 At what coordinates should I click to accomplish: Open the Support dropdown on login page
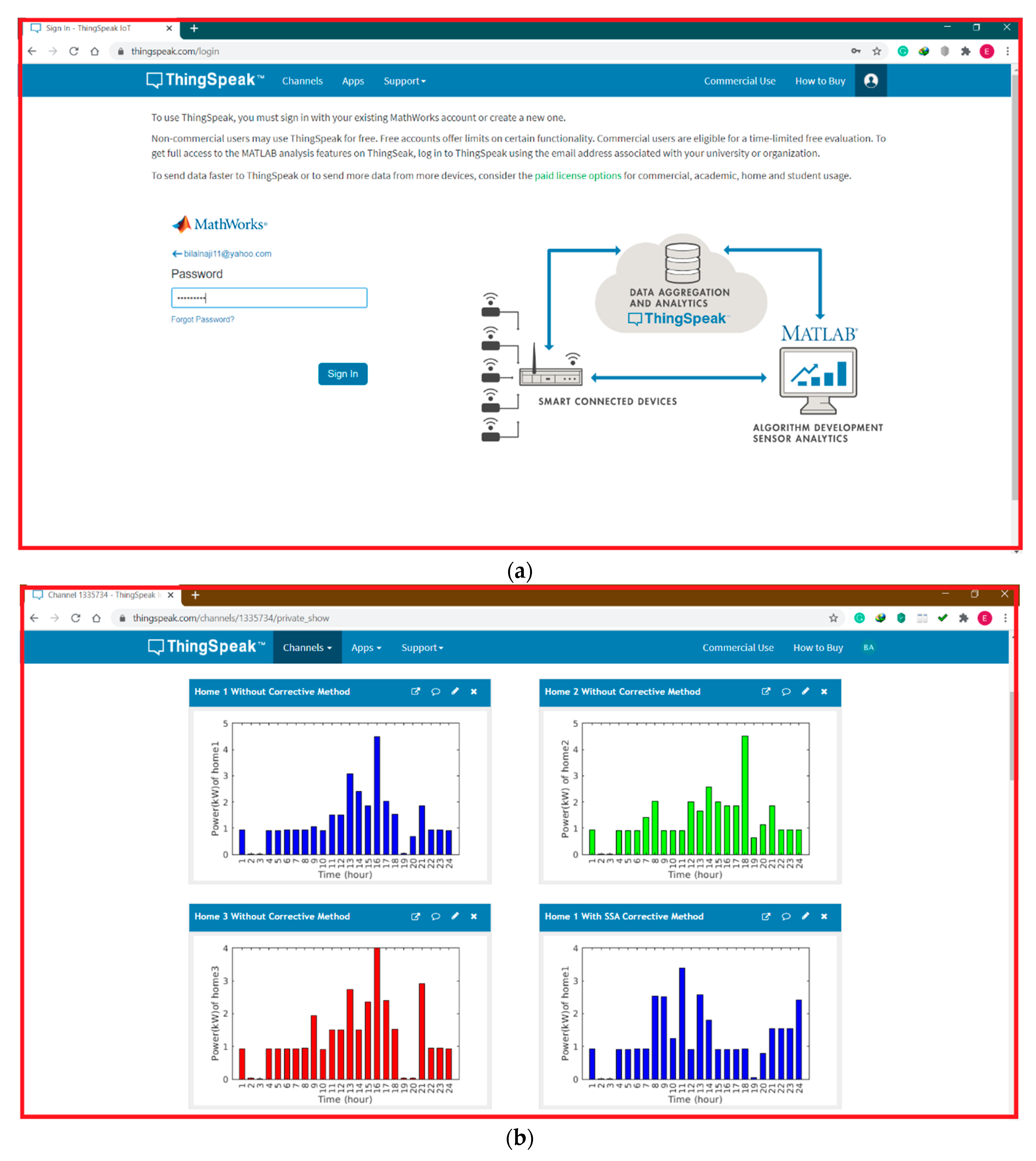point(404,81)
